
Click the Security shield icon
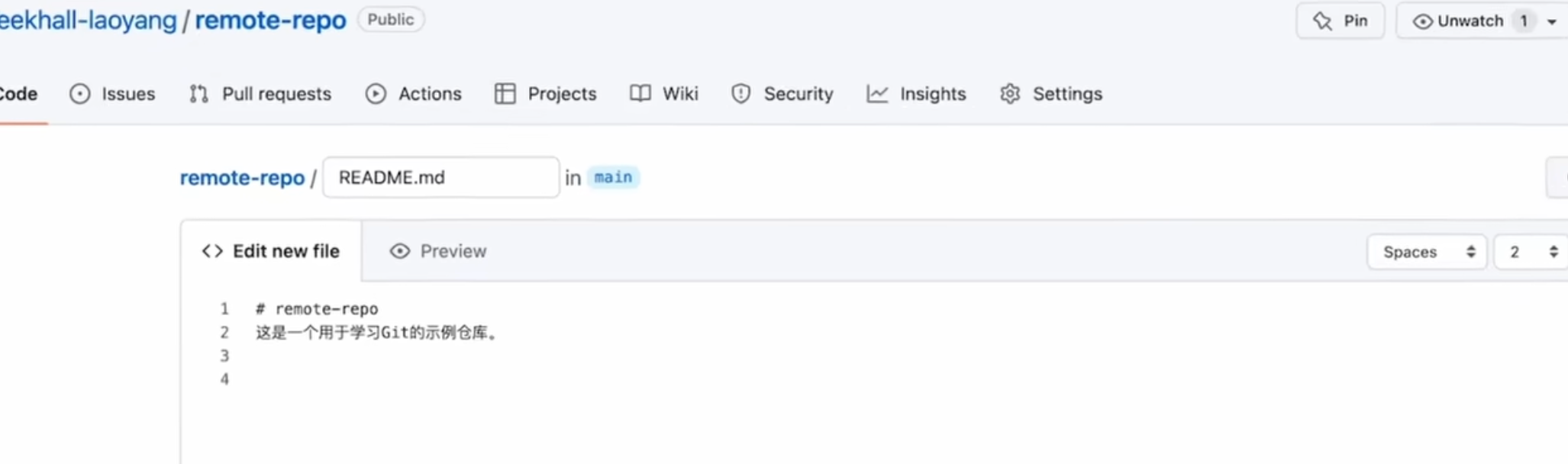(x=740, y=94)
